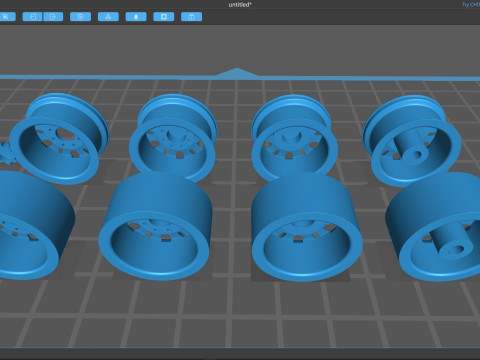The width and height of the screenshot is (480, 360).
Task: Select upper-row wheel rim with protruding hub cylinder
Action: pyautogui.click(x=412, y=141)
